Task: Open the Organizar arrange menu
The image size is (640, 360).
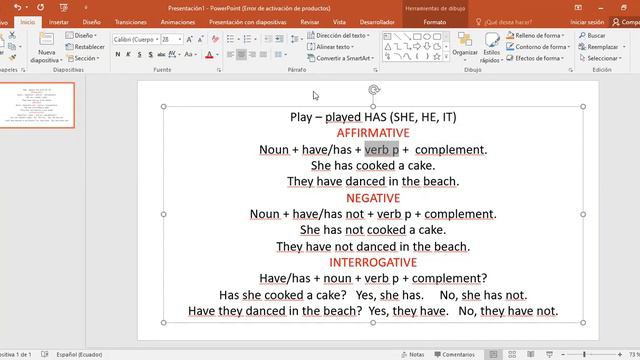Action: pos(465,48)
